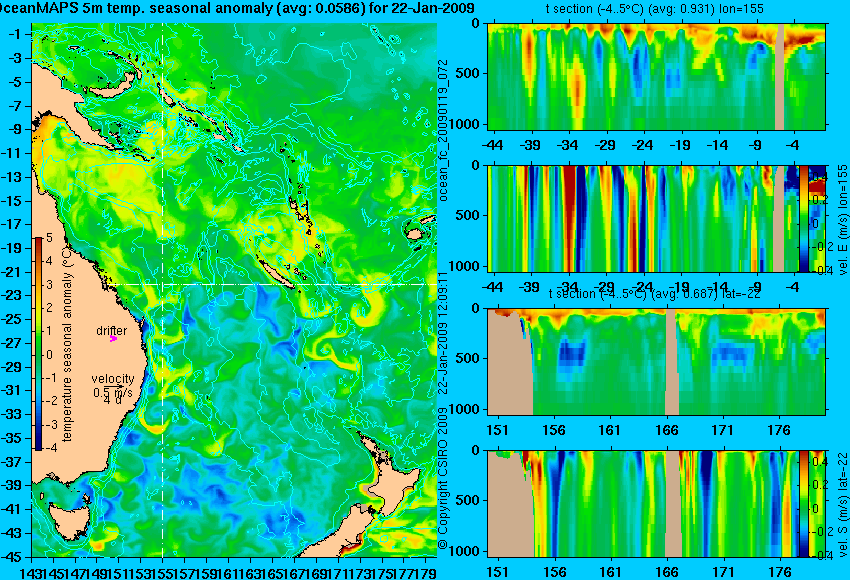Click the '166' tick under the lat=-22 temperature section
850x580 pixels.
pos(667,430)
